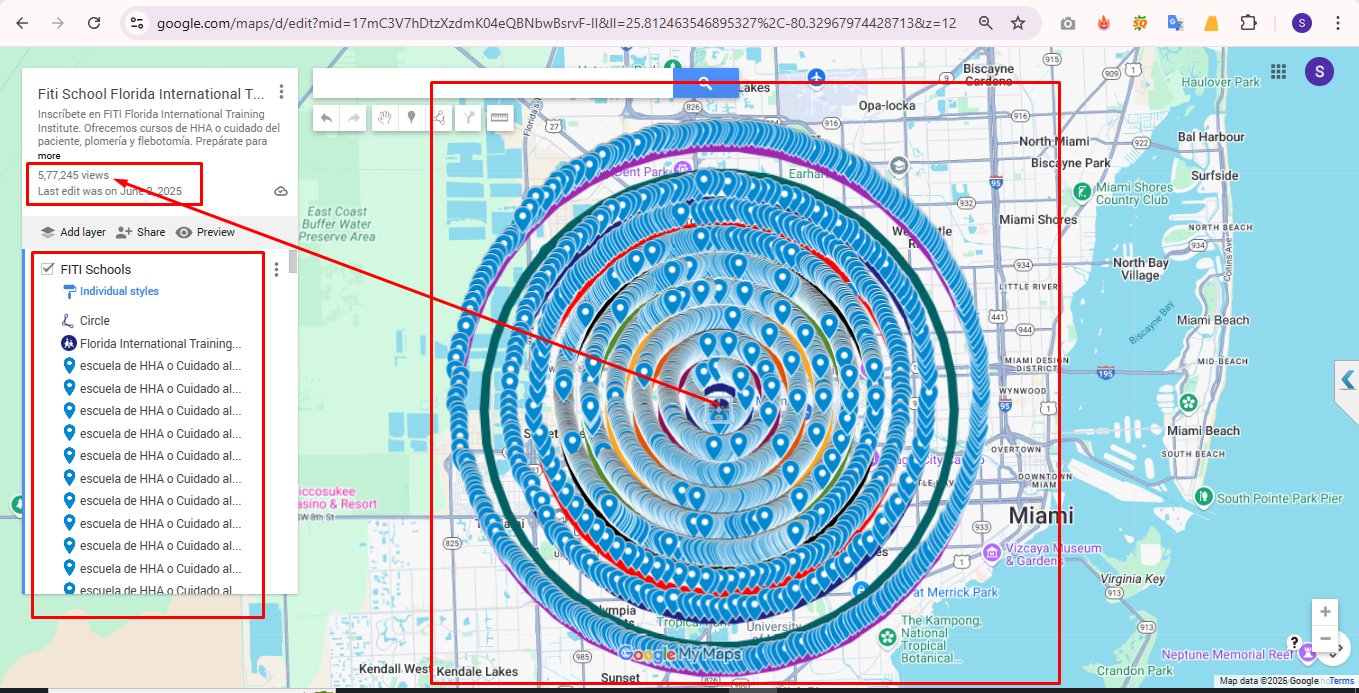1359x693 pixels.
Task: Open the Chrome browser menu
Action: click(x=1337, y=22)
